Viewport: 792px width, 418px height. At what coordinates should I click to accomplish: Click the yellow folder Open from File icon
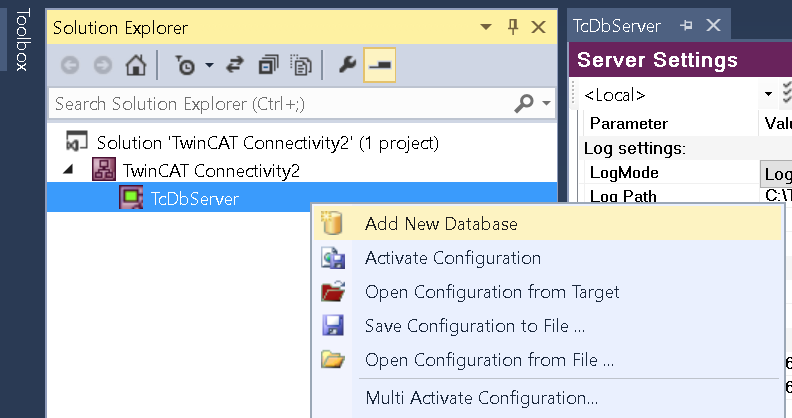point(333,359)
